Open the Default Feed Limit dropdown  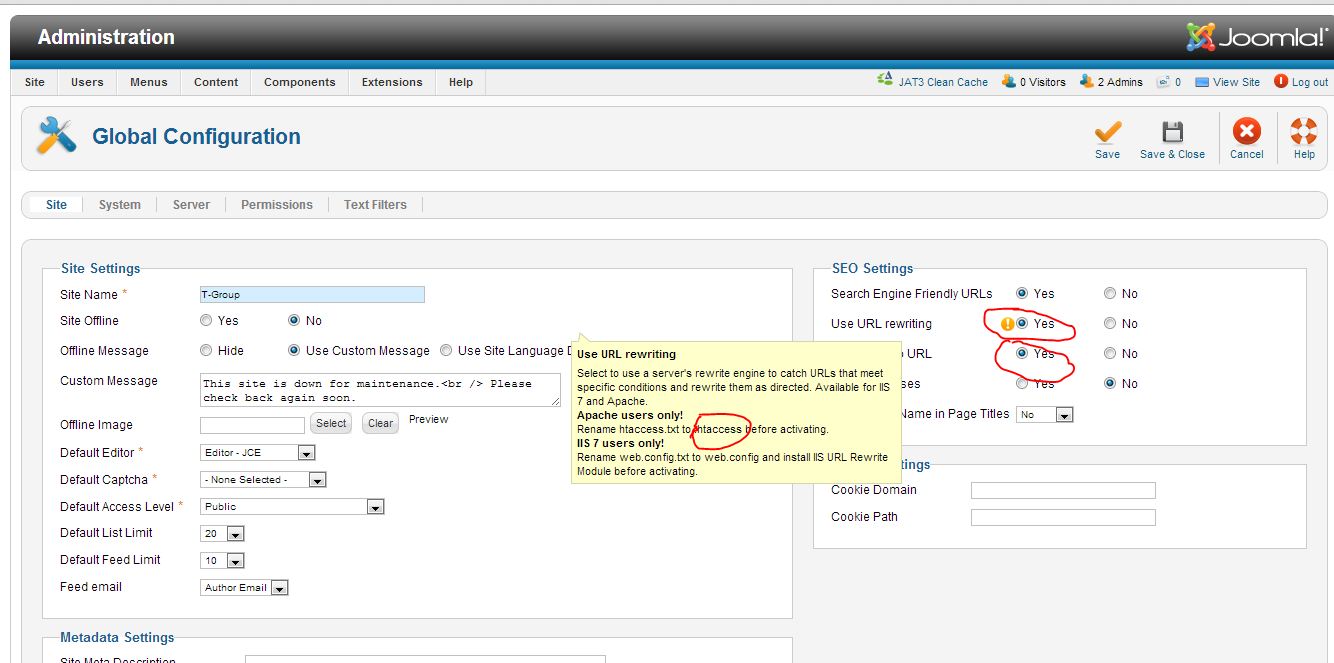222,561
